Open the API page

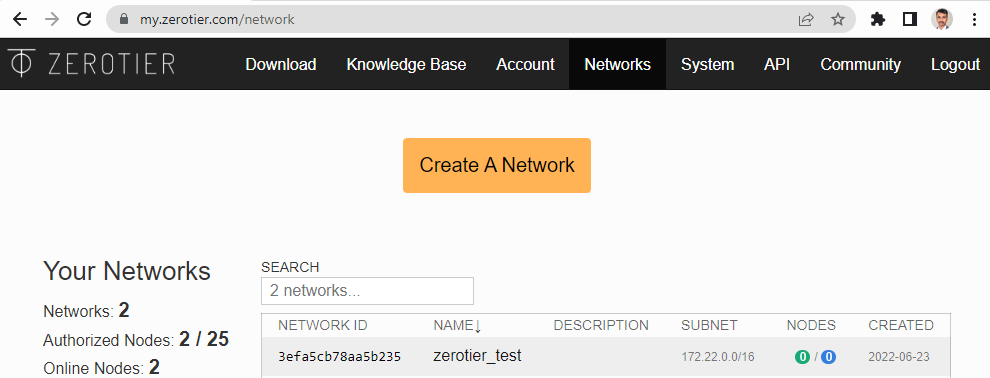(777, 64)
